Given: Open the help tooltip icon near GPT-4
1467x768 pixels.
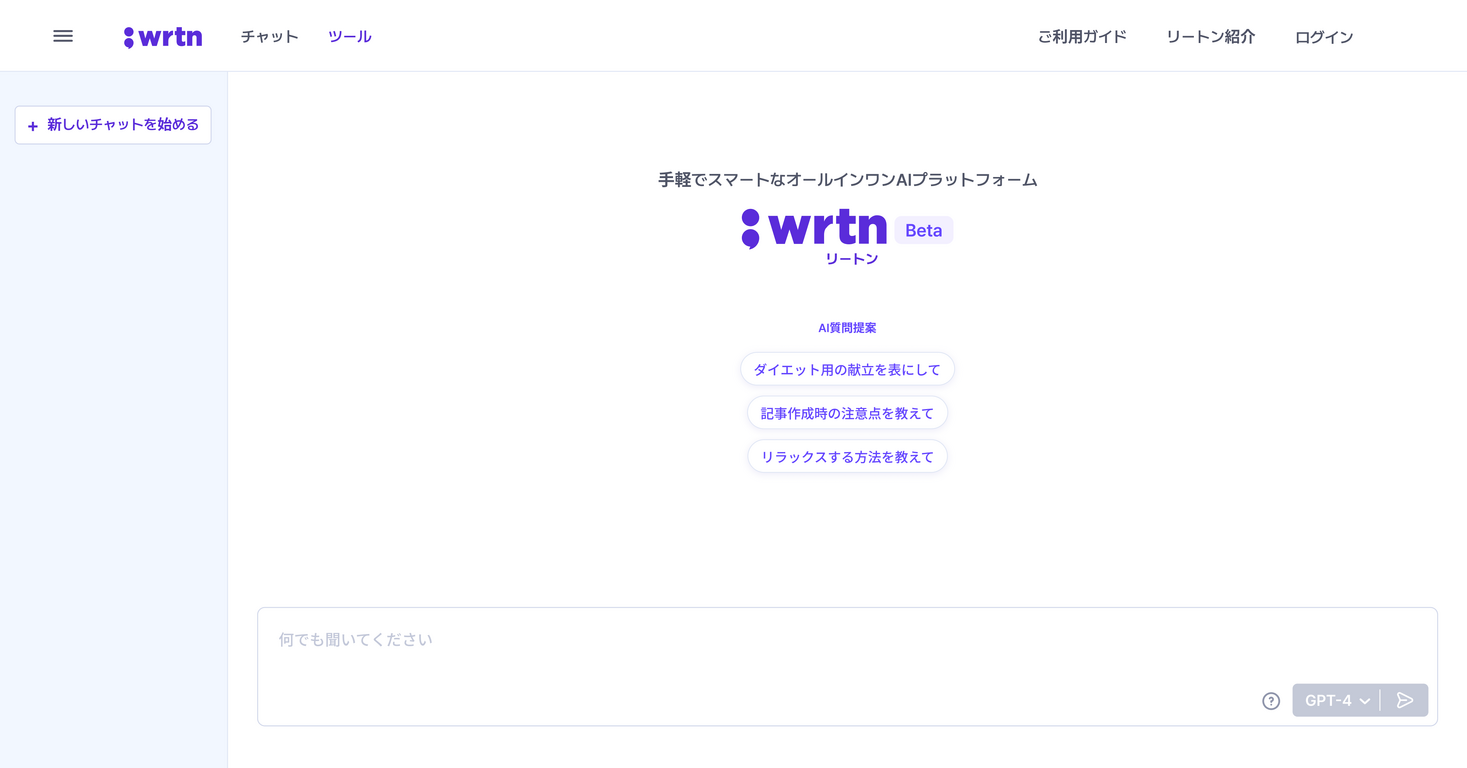Looking at the screenshot, I should point(1270,701).
